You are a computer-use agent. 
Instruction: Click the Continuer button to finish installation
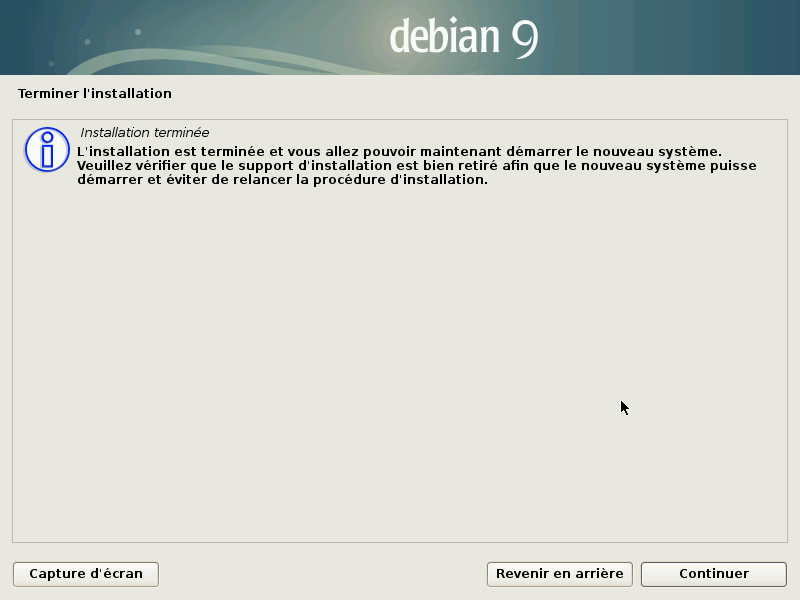click(713, 574)
